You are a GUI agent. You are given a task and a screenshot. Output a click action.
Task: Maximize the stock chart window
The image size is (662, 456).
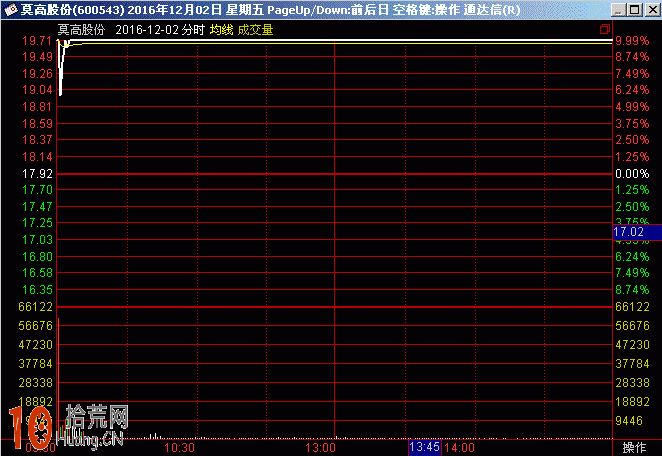pos(636,10)
